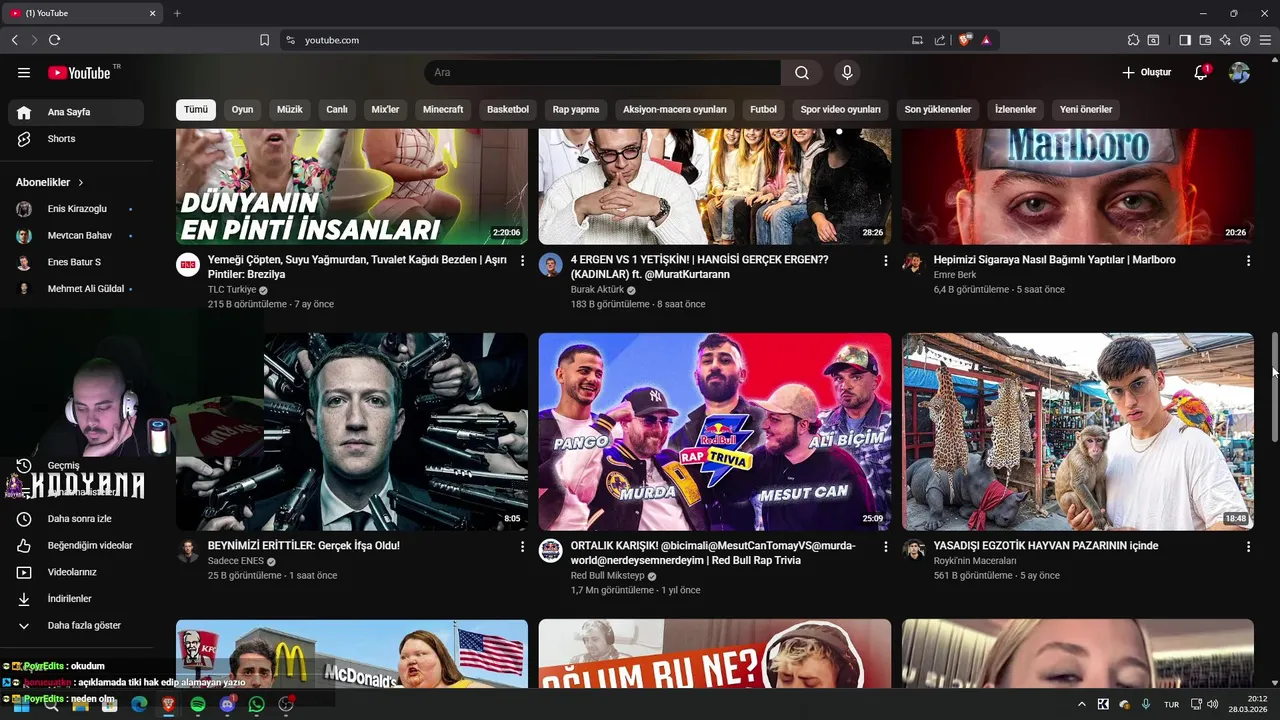Open Brave VPN shield icon
Screen dimensions: 1280x720
click(1245, 40)
